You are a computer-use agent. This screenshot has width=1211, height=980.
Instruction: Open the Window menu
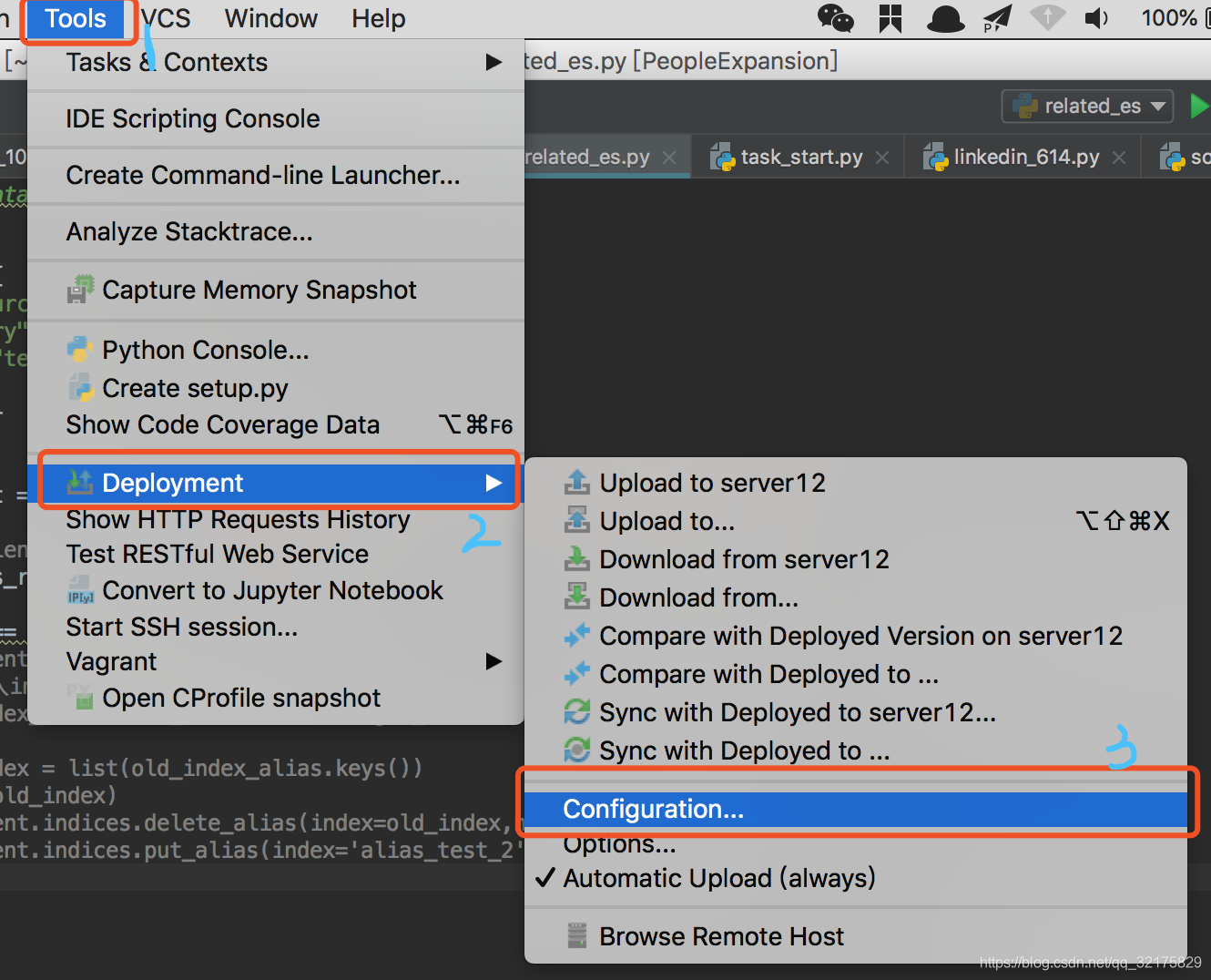click(270, 18)
